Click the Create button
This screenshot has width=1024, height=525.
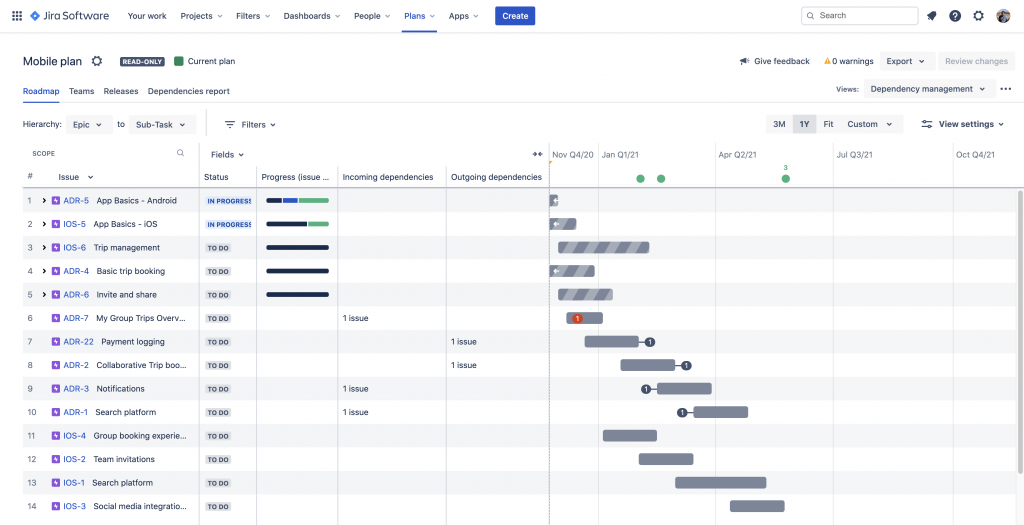coord(515,16)
